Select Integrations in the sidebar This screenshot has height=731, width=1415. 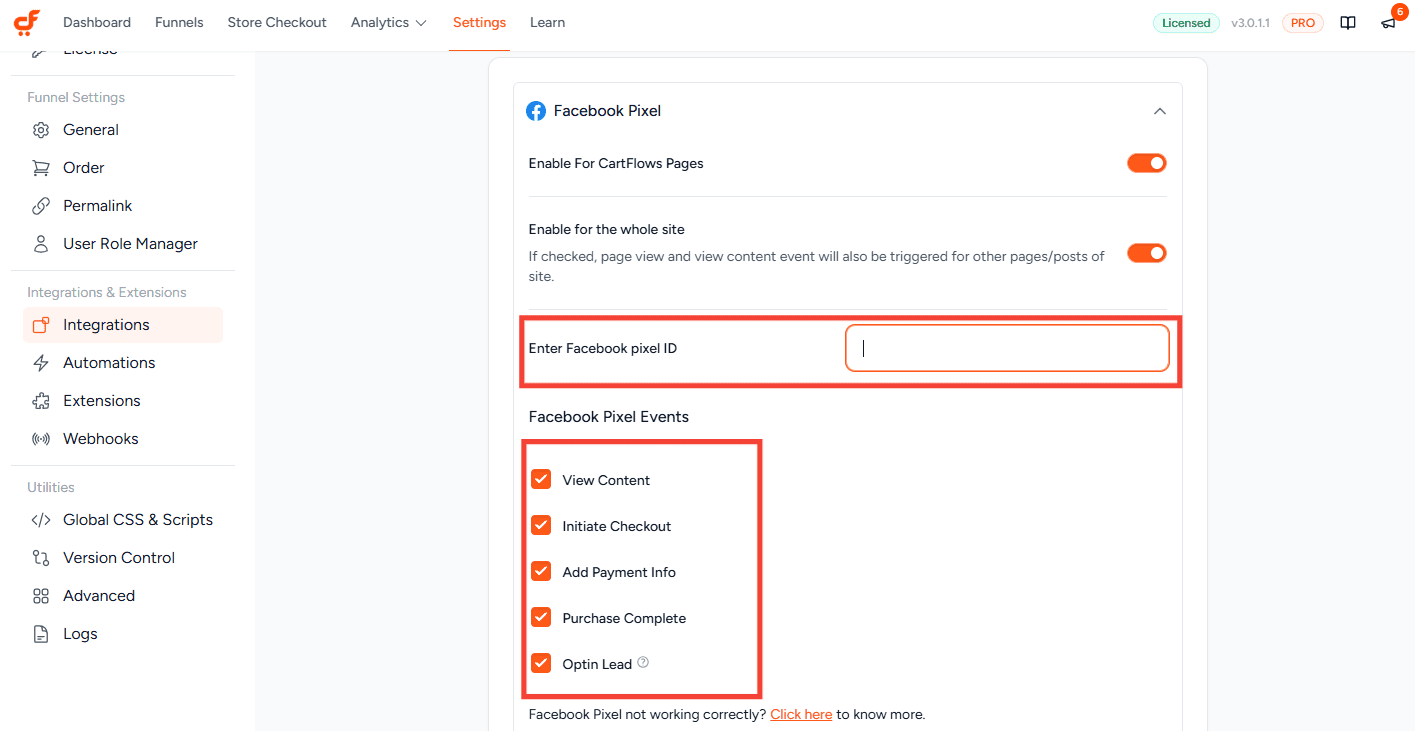[123, 325]
